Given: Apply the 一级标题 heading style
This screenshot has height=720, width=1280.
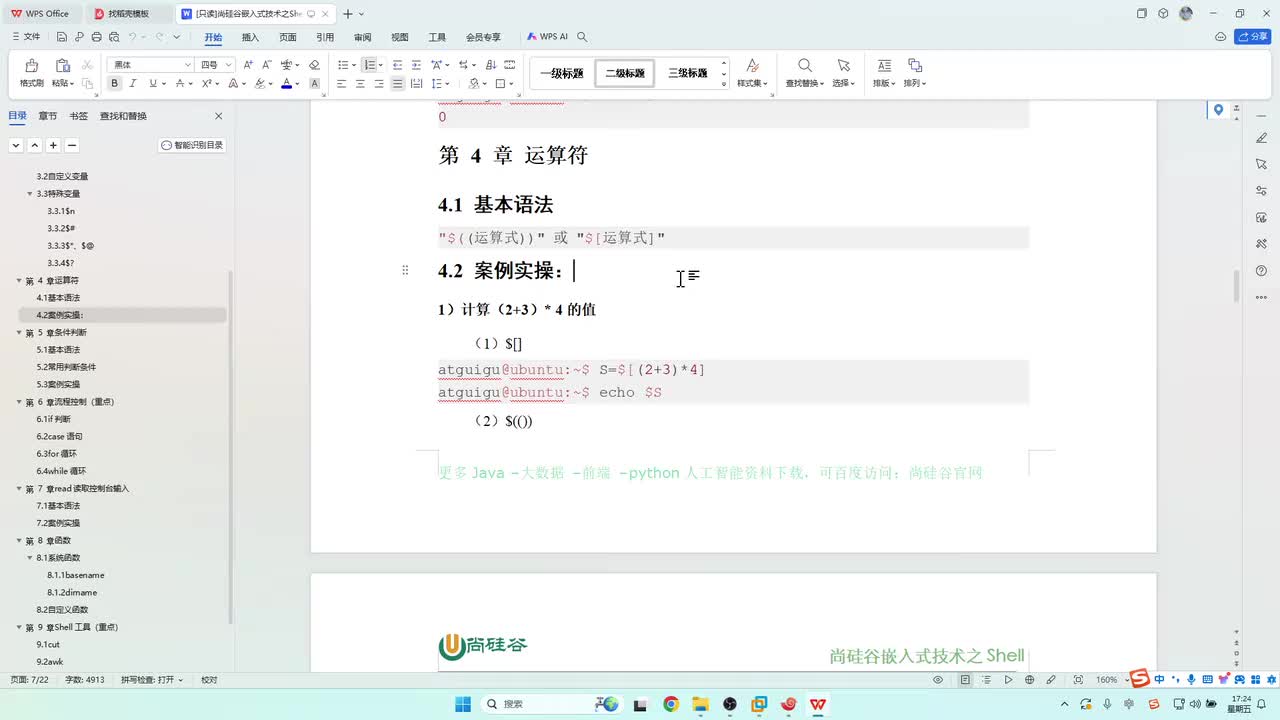Looking at the screenshot, I should coord(562,73).
